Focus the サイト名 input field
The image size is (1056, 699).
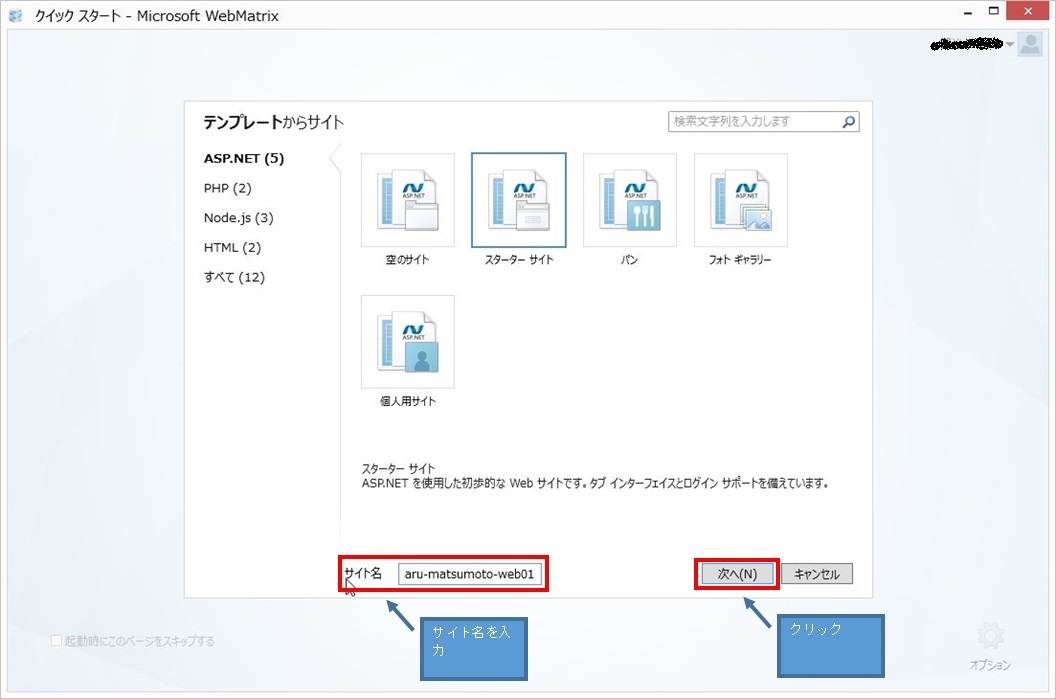tap(469, 574)
